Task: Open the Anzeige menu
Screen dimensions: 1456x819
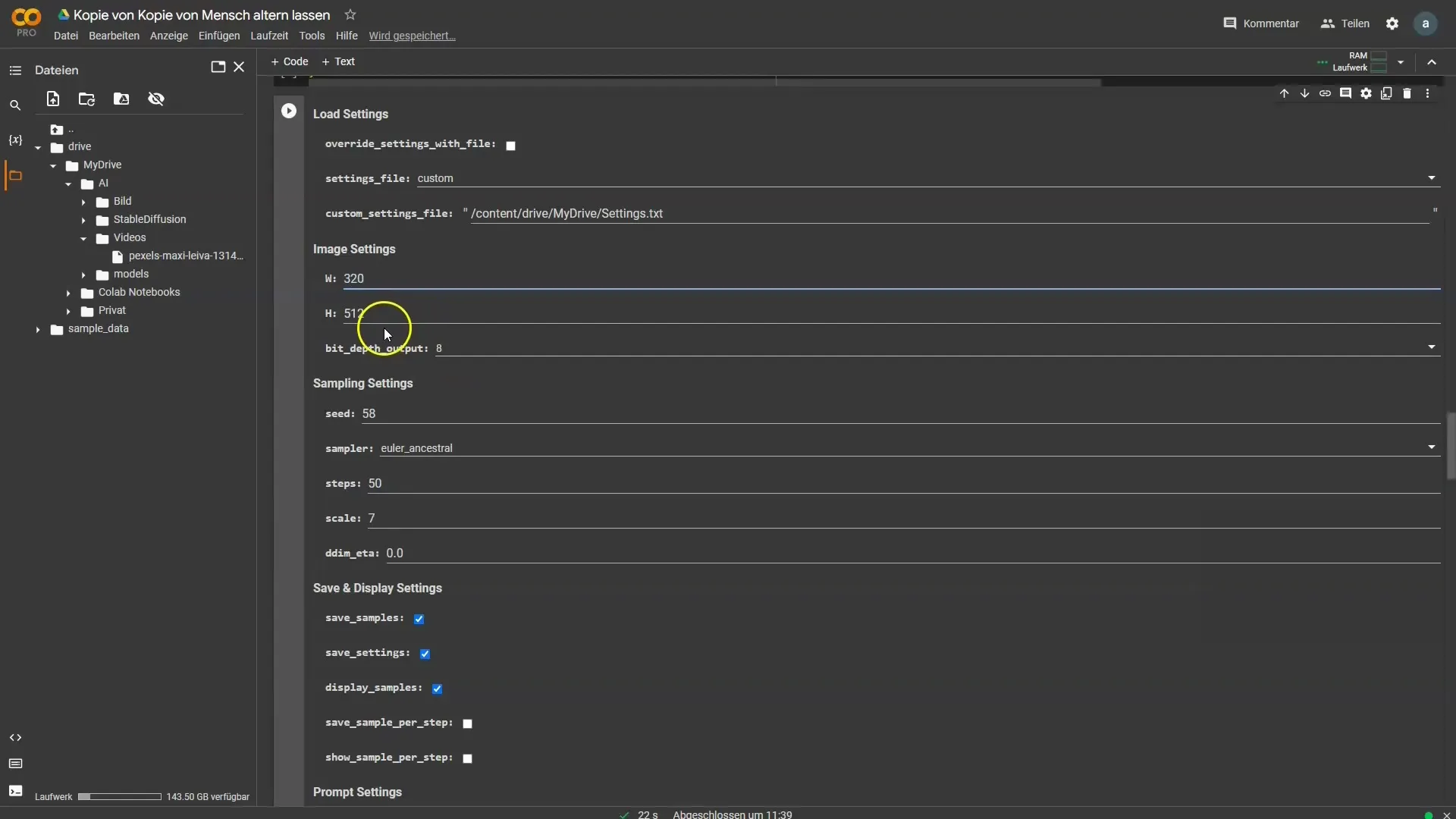Action: pos(169,36)
